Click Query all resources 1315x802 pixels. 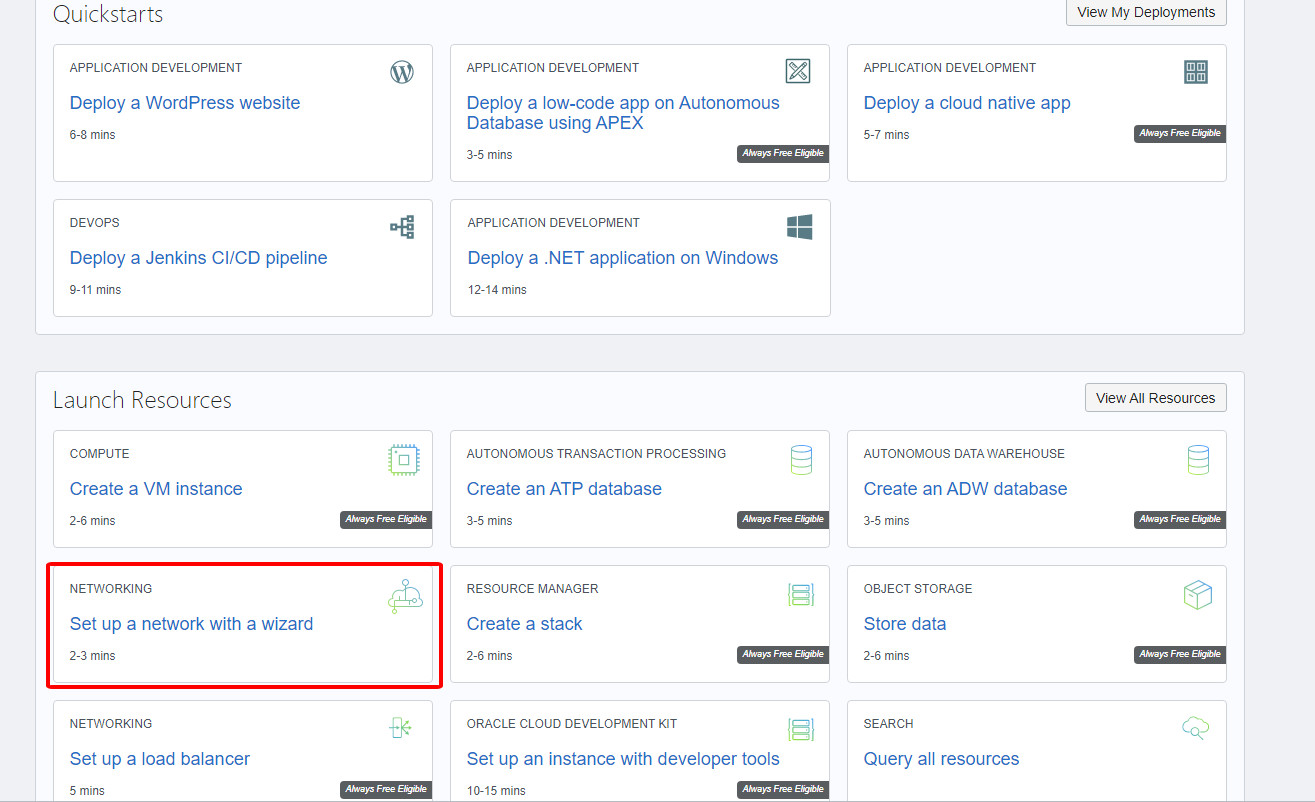pos(941,758)
